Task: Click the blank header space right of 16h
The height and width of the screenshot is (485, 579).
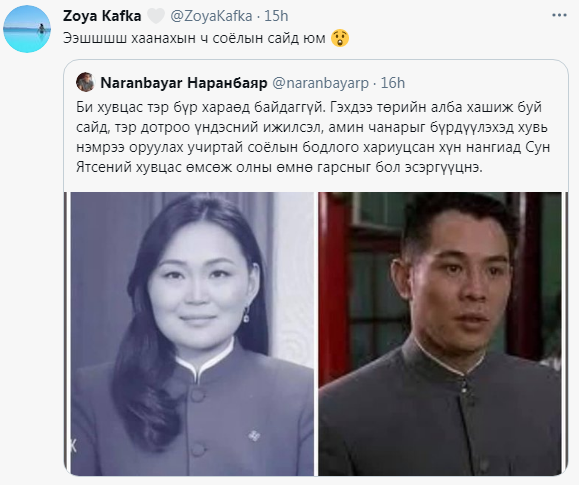Action: tap(486, 83)
